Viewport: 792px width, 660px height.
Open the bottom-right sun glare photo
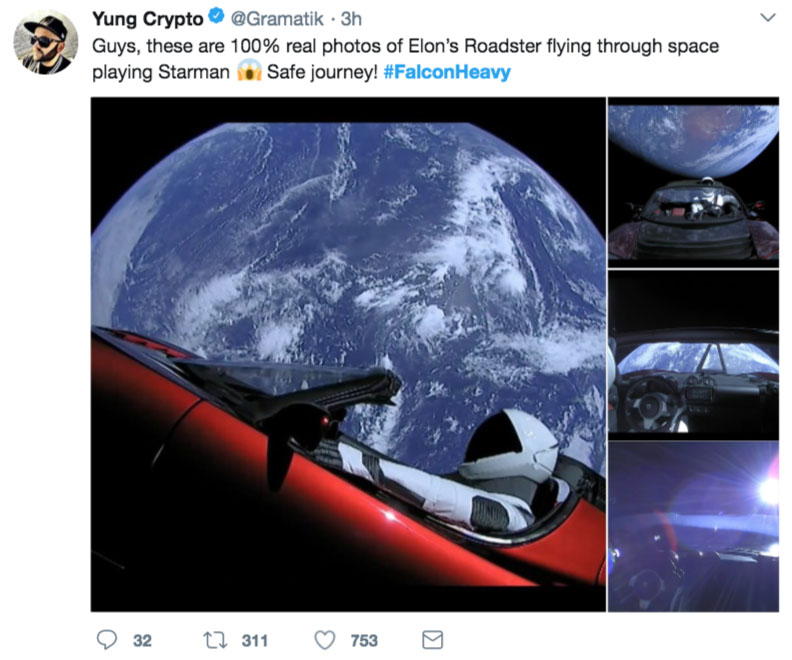coord(693,527)
